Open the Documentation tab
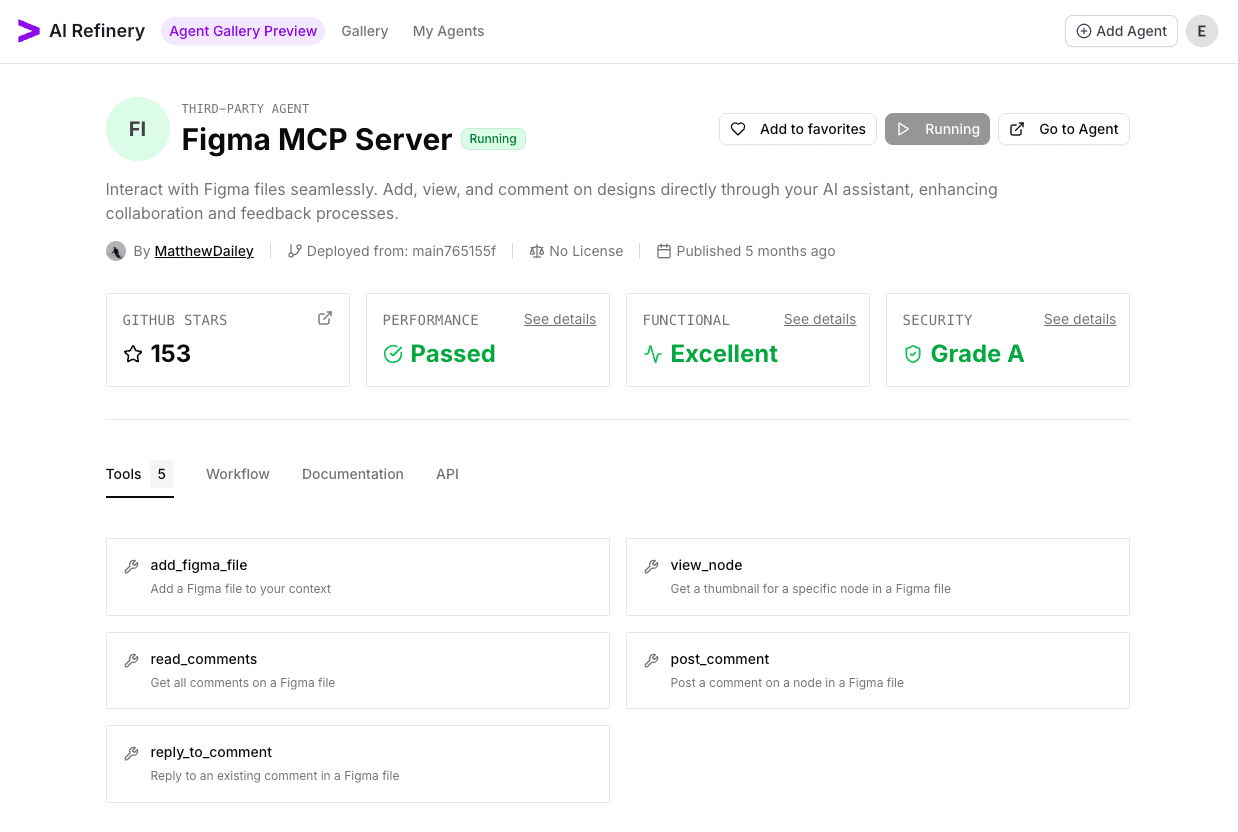 click(x=352, y=474)
